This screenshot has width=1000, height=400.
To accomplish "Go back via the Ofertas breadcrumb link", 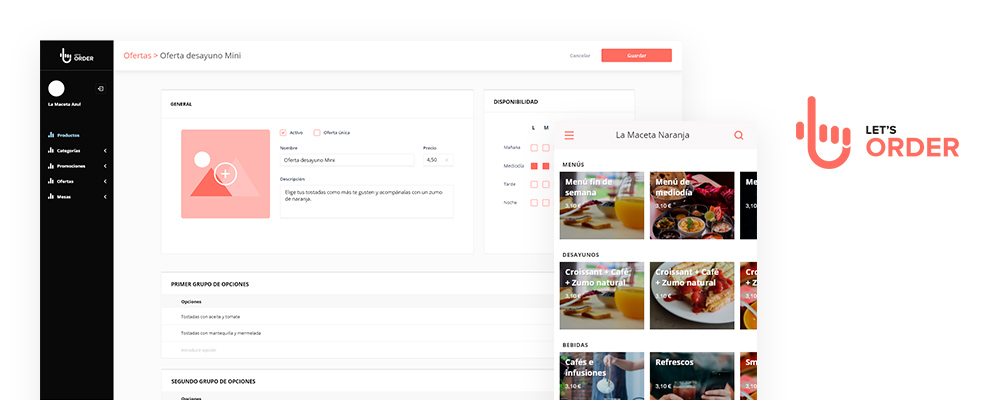I will pyautogui.click(x=137, y=56).
